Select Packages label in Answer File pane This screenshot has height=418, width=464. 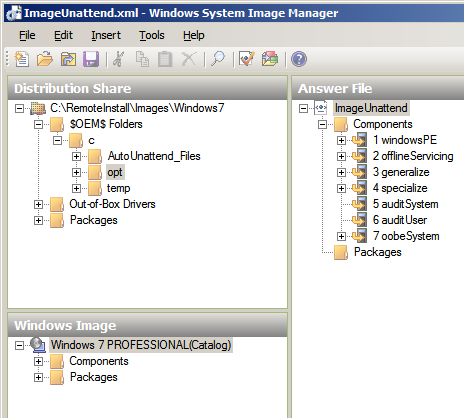(x=378, y=252)
